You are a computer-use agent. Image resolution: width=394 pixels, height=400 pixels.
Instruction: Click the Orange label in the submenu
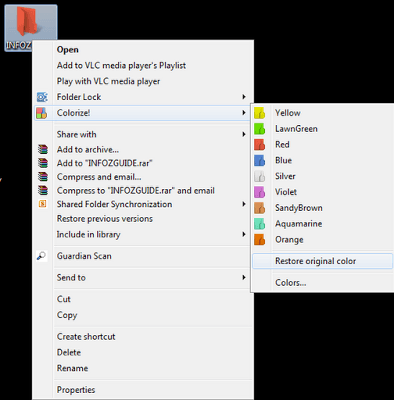[289, 240]
